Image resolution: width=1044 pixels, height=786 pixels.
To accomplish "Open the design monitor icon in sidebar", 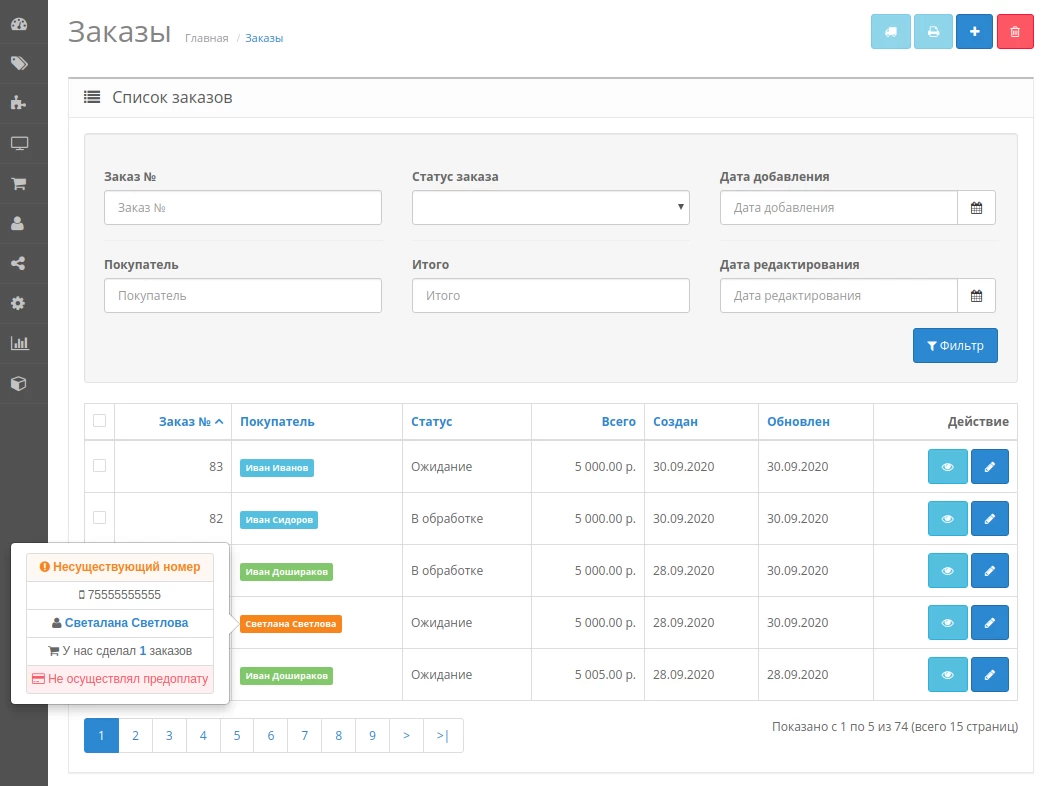I will [19, 143].
